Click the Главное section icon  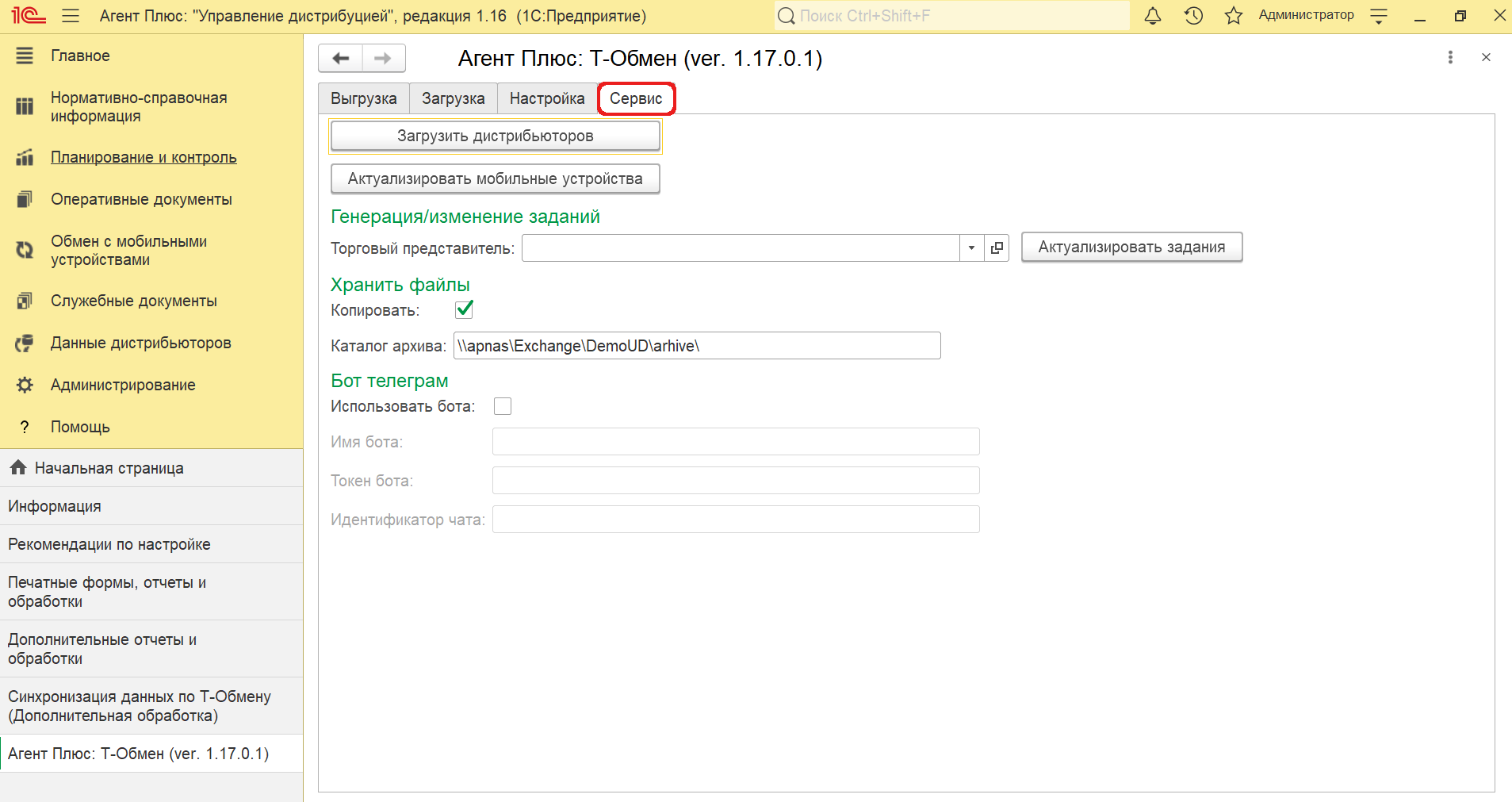[x=25, y=56]
